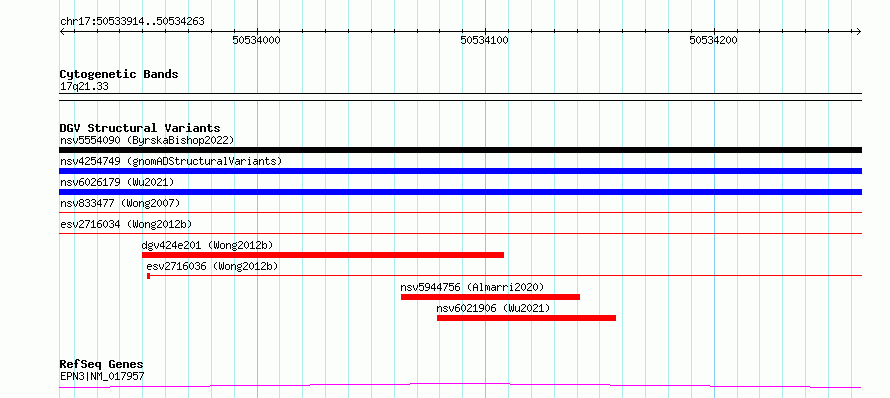Click the blue nsv4254749 variant bar

click(x=460, y=171)
